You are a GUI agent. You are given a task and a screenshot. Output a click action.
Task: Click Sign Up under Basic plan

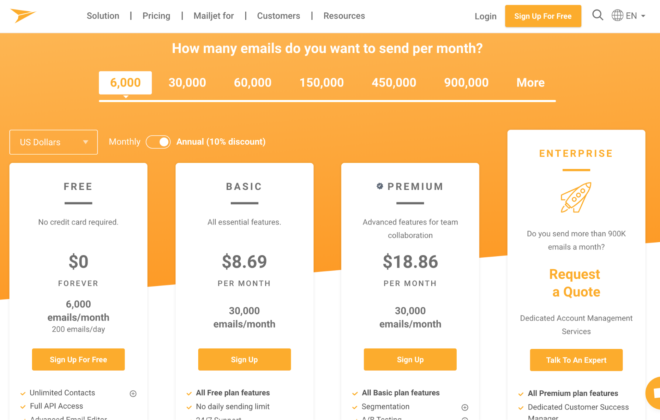tap(244, 359)
